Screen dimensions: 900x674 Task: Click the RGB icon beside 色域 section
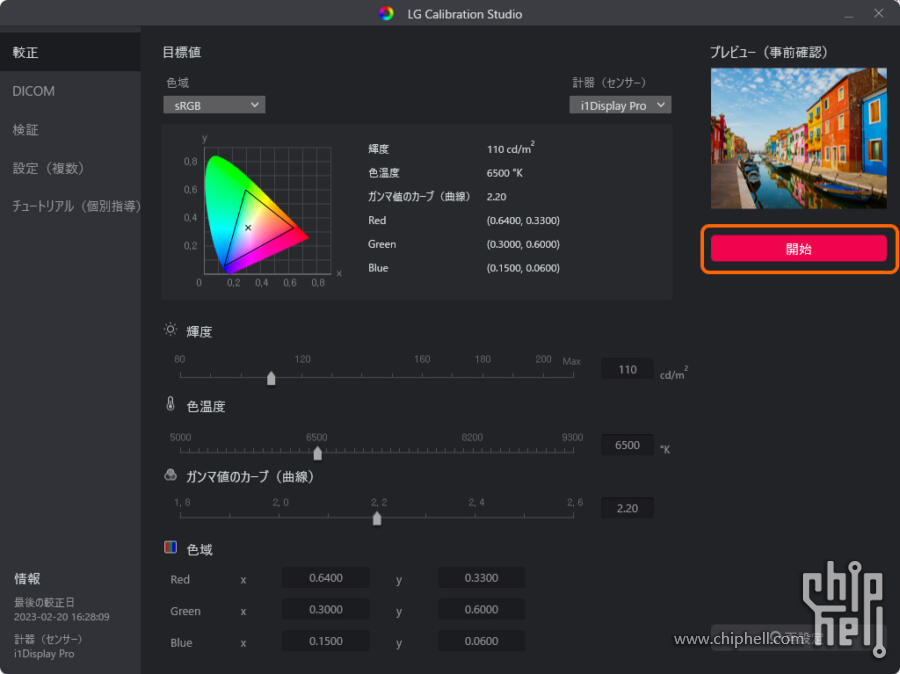(170, 548)
